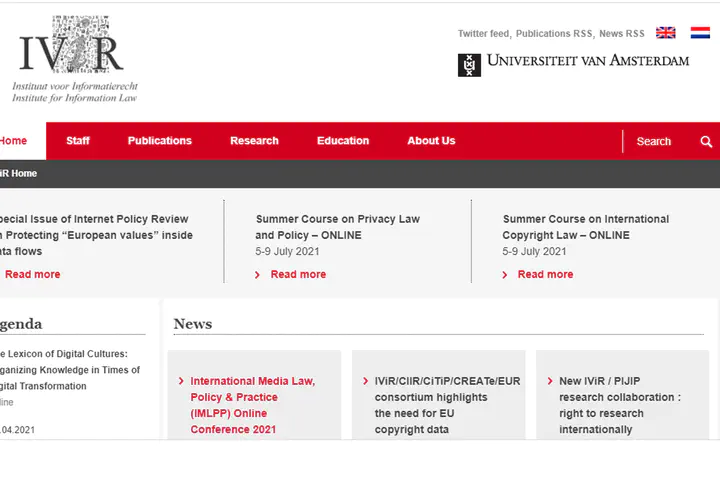Open the Staff menu

click(x=78, y=141)
